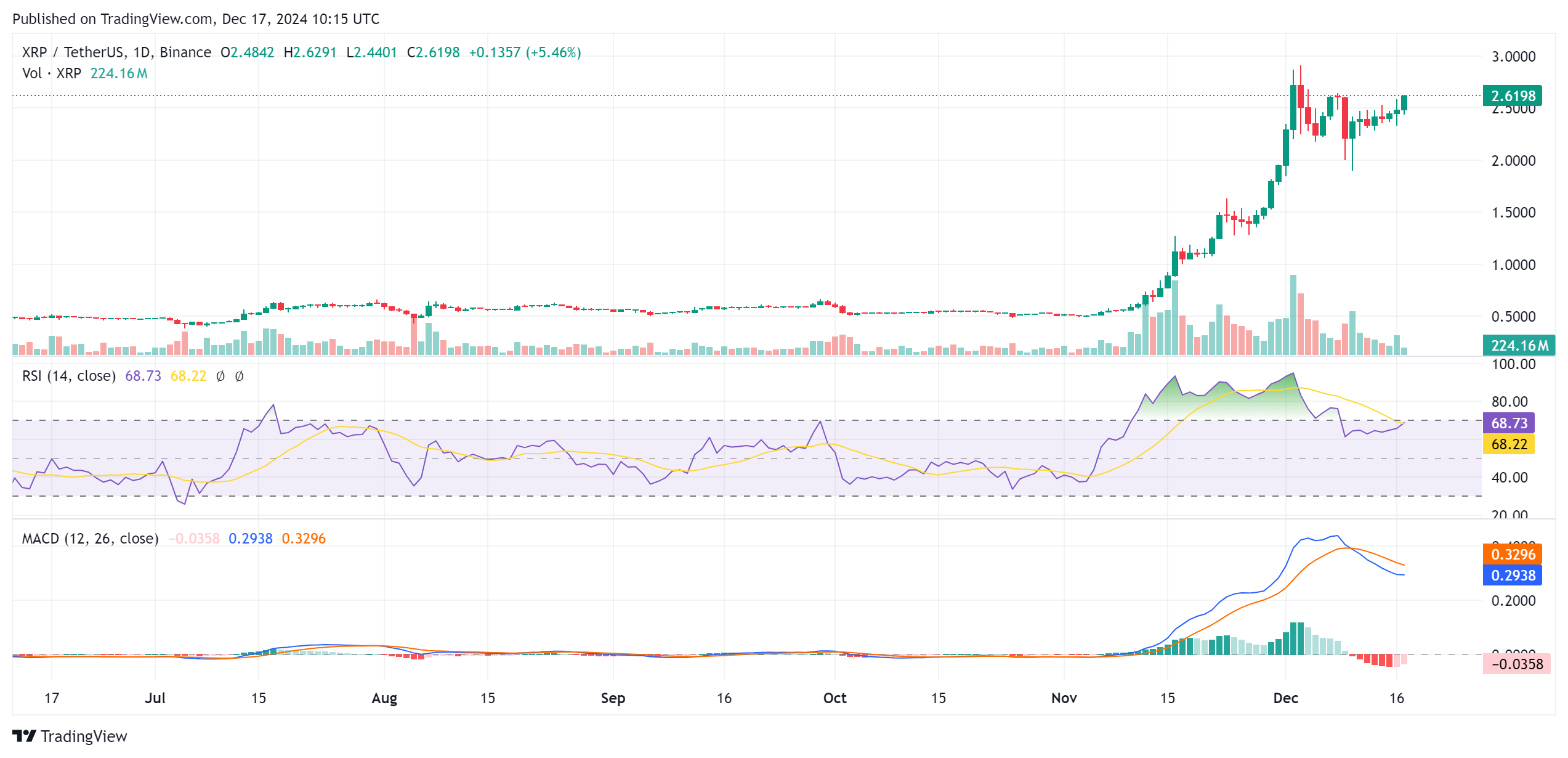Click the 0.2000 MACD axis label
Viewport: 1568px width, 758px height.
point(1513,601)
